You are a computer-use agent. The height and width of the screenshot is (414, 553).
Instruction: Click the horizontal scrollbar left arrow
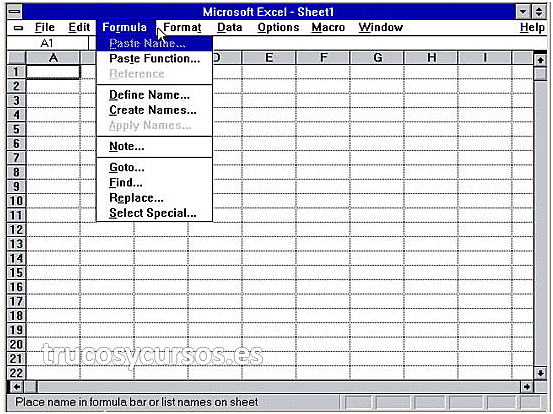[x=16, y=387]
